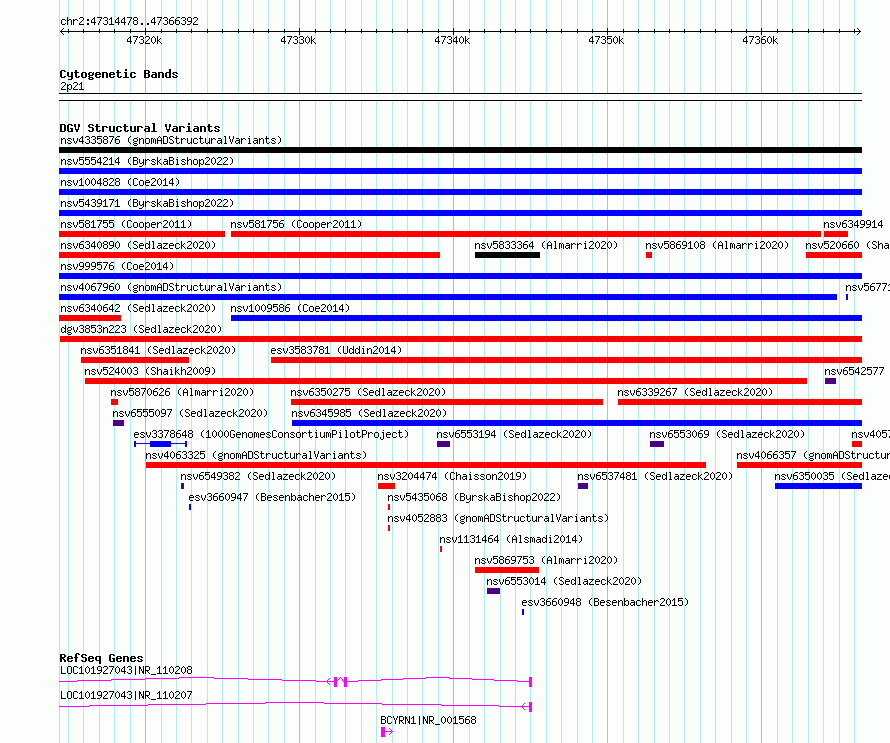
Task: Click the nsv6351841 Sedlazeck2020 label
Action: [158, 350]
